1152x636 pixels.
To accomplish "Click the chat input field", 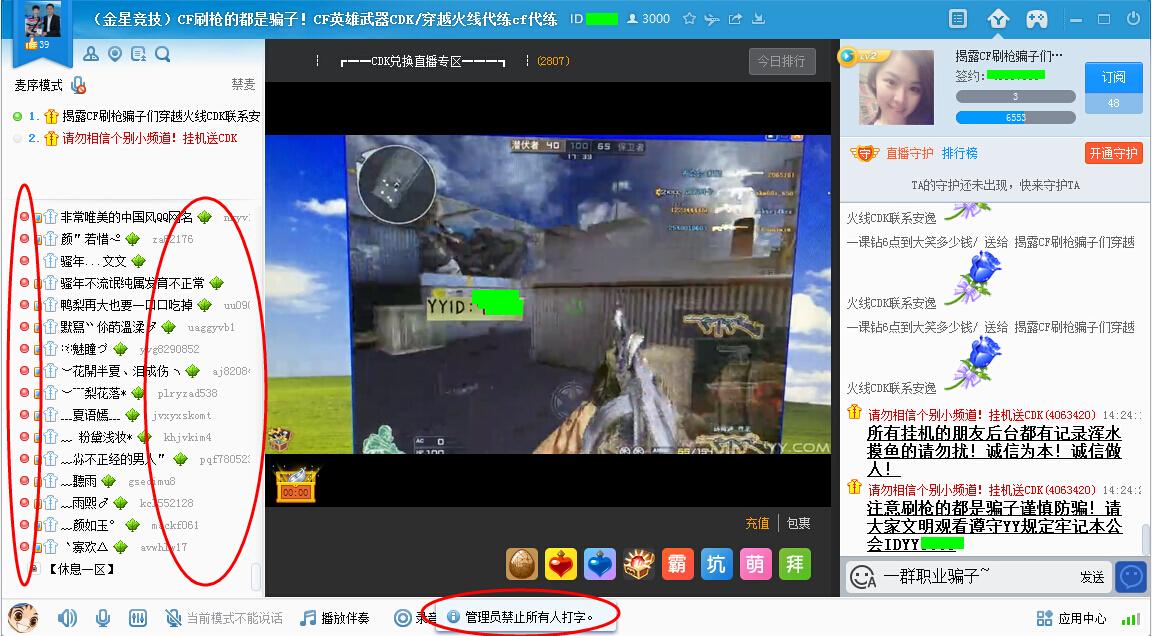I will coord(977,577).
